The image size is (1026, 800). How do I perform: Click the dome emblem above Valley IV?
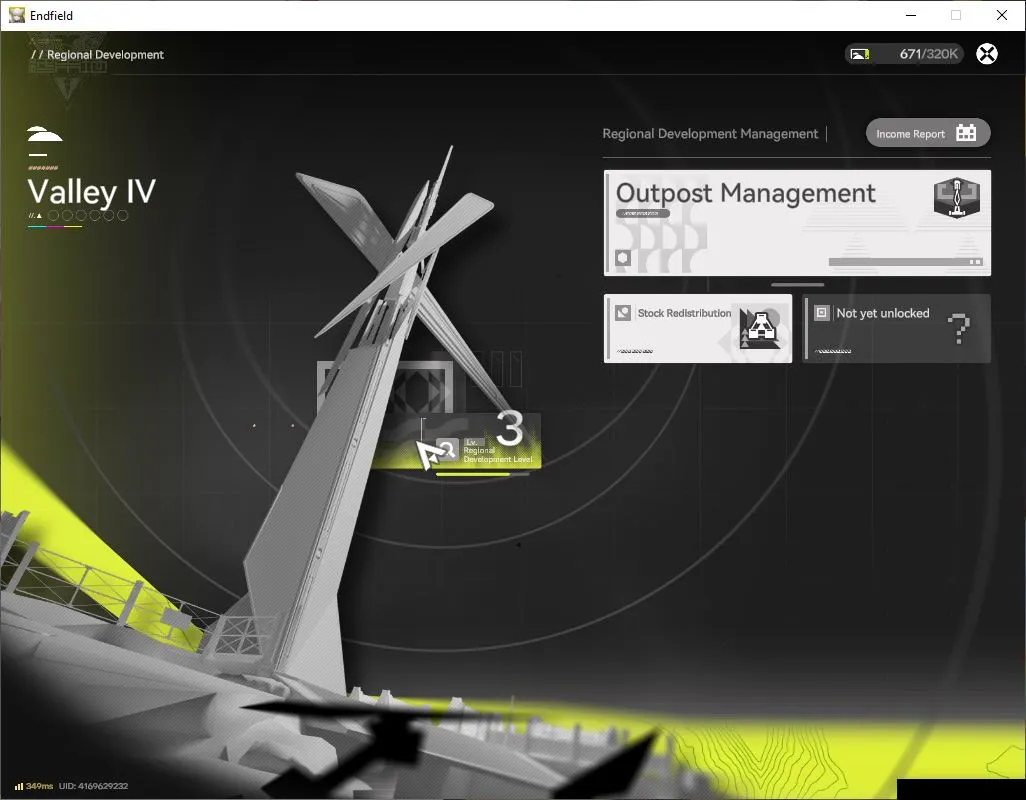click(x=44, y=135)
